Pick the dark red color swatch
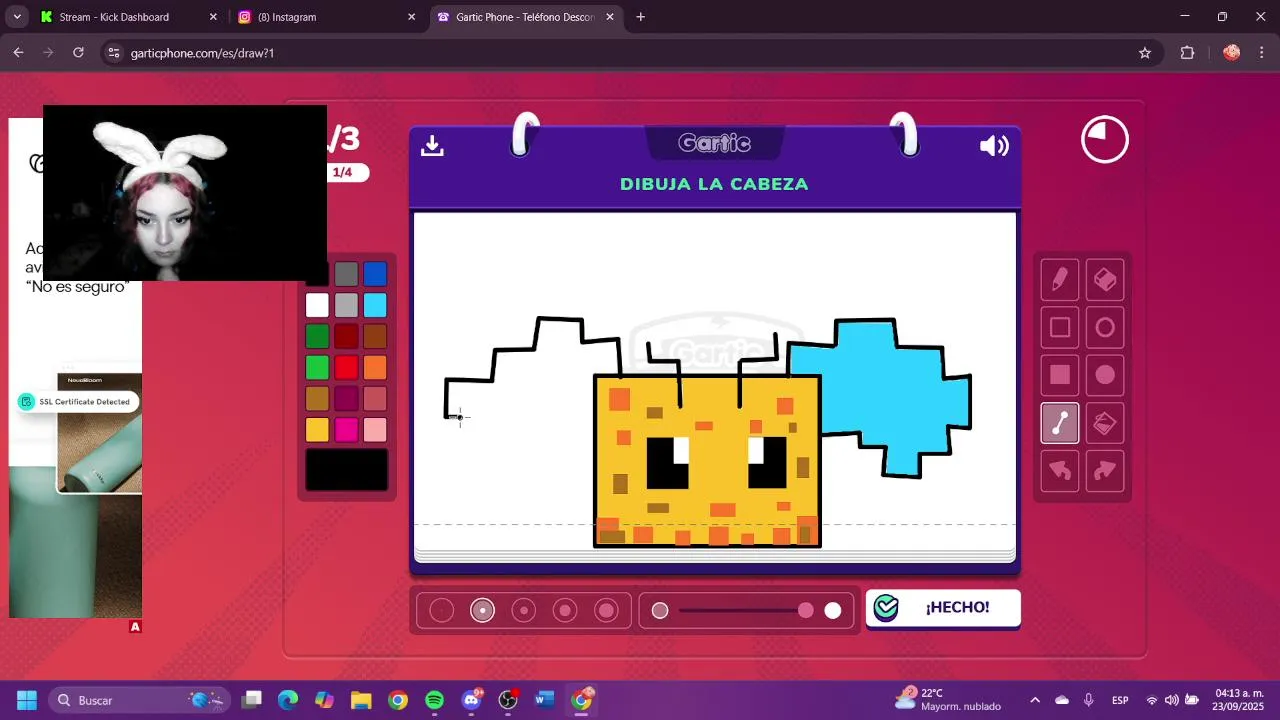This screenshot has width=1280, height=720. [x=346, y=336]
